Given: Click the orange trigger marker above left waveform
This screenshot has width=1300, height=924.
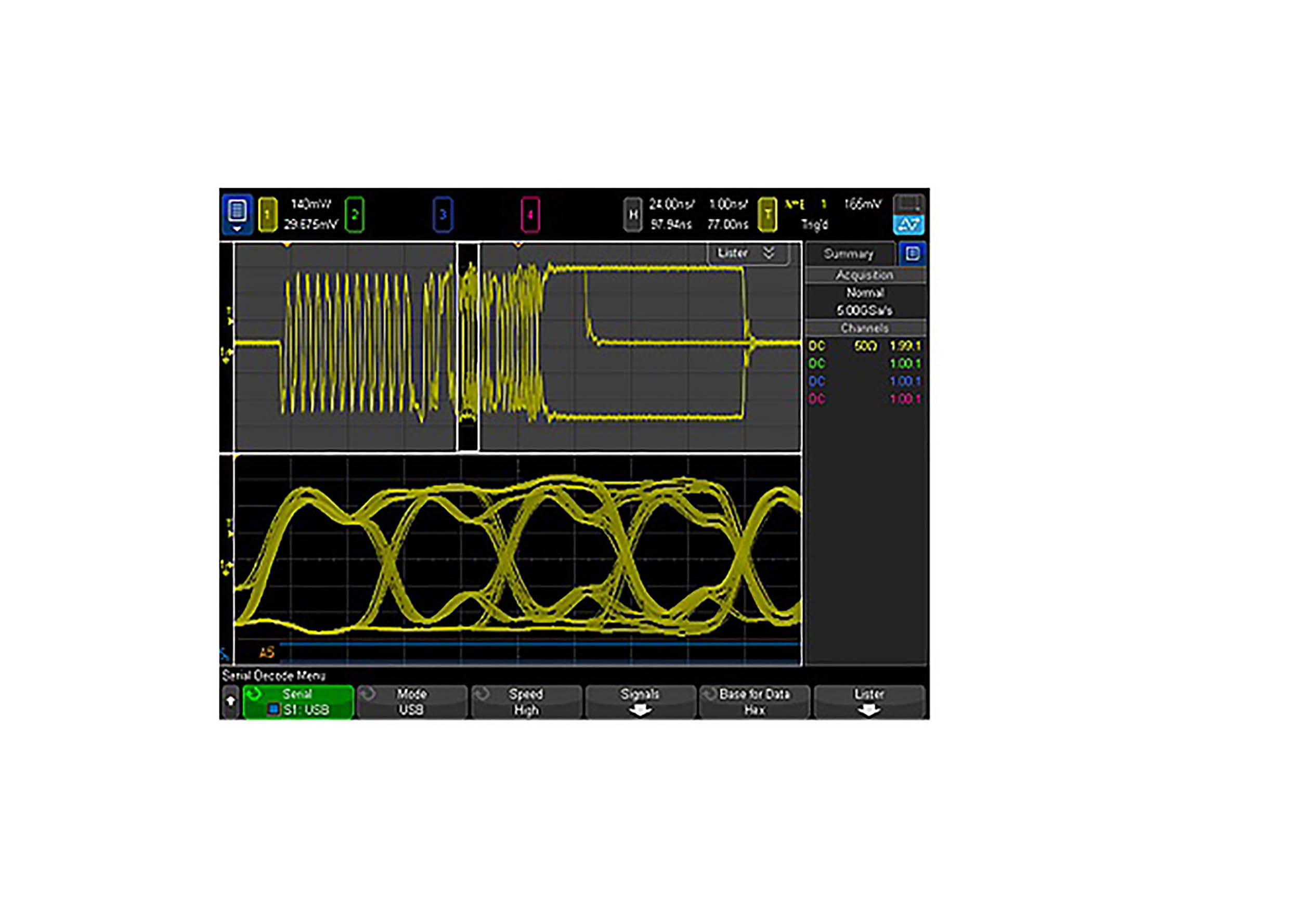Looking at the screenshot, I should pos(288,245).
